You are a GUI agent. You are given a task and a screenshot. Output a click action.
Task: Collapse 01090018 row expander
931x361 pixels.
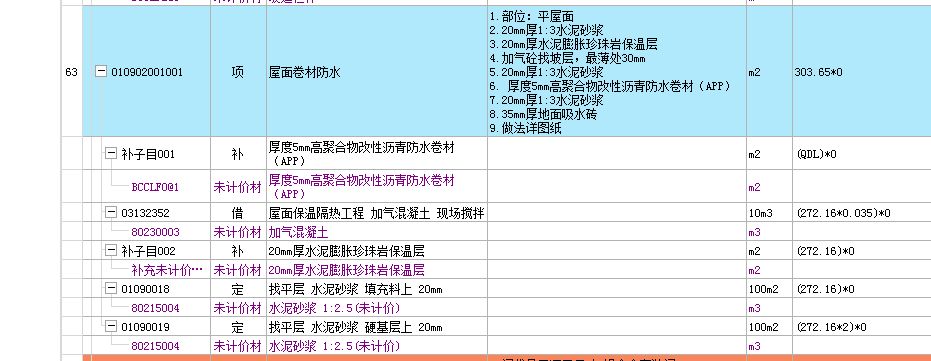111,289
